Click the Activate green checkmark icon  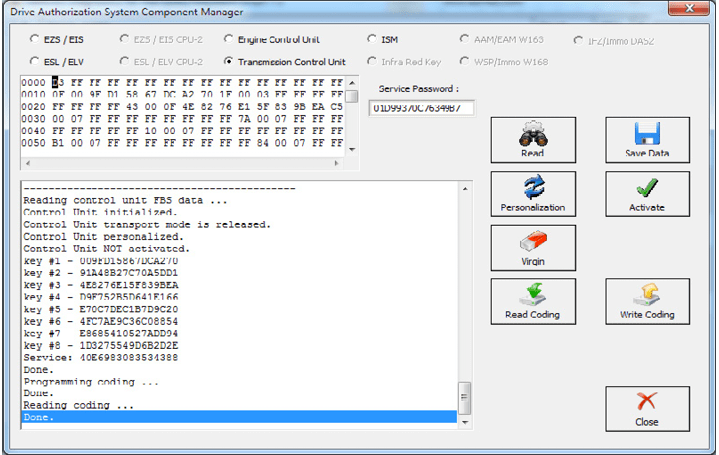coord(647,188)
